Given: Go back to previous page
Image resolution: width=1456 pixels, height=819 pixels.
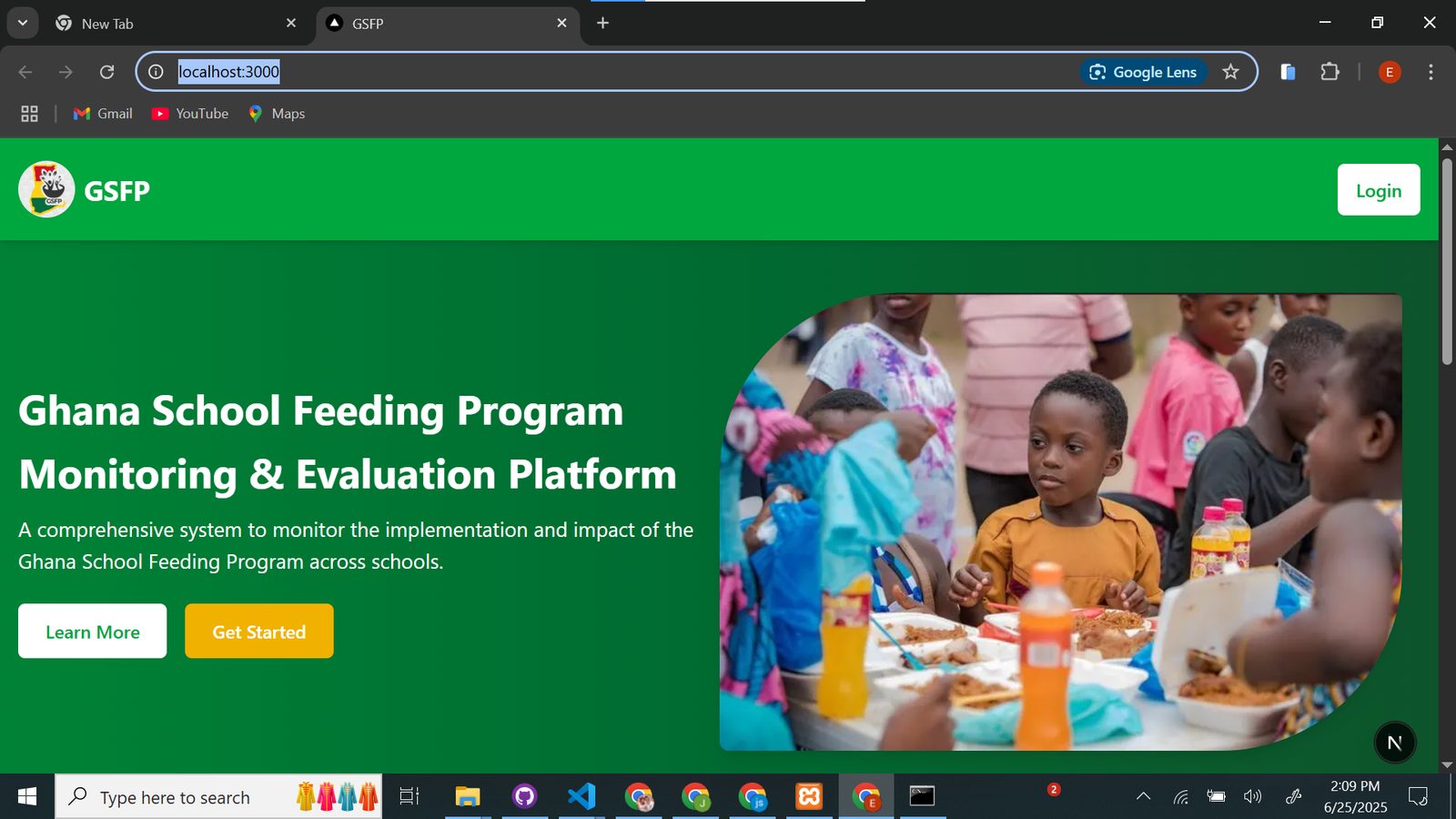Looking at the screenshot, I should (25, 72).
